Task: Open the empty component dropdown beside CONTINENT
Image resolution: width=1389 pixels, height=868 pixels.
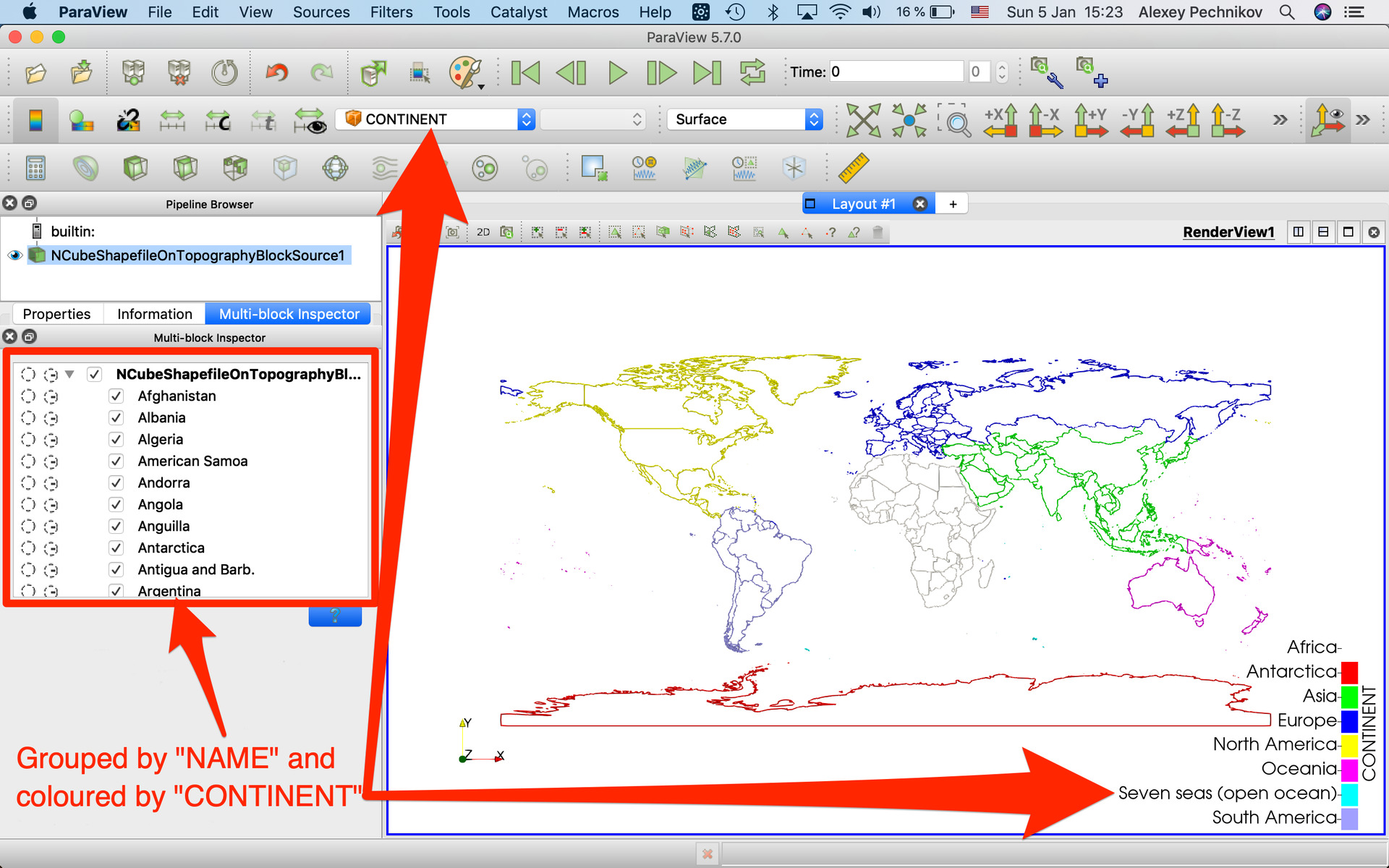Action: (592, 119)
